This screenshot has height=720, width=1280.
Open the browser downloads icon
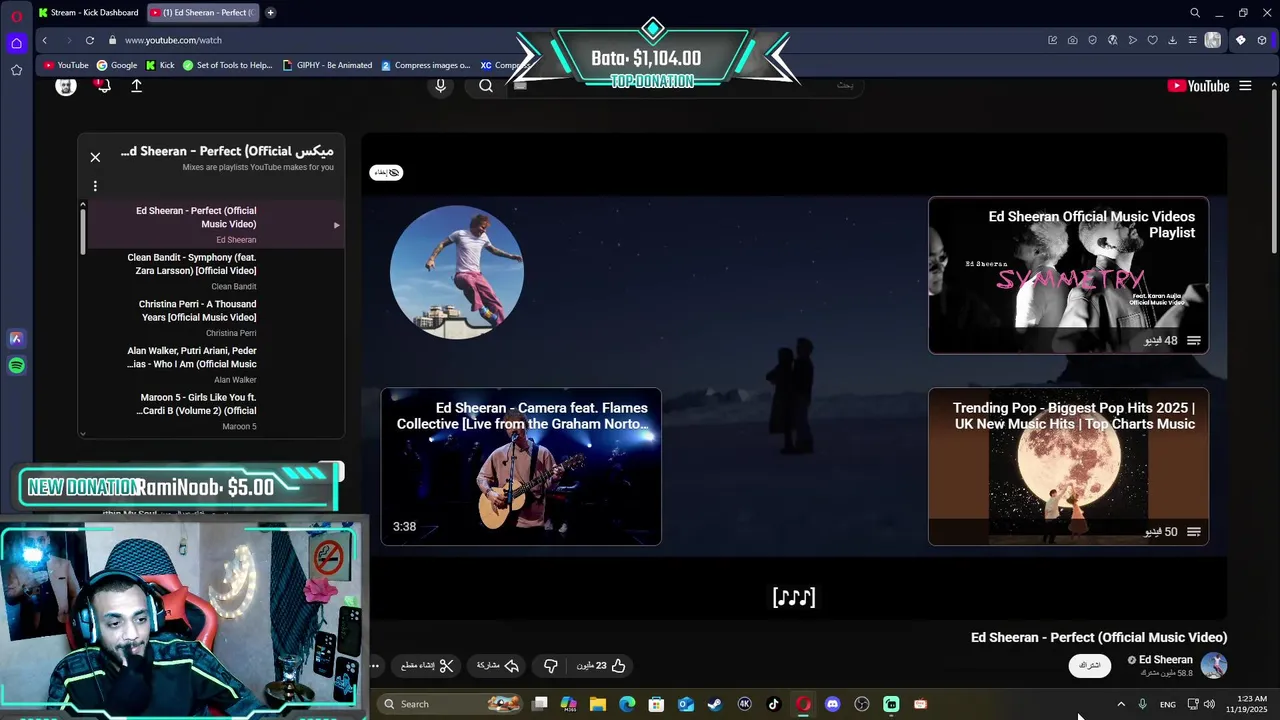point(1172,40)
